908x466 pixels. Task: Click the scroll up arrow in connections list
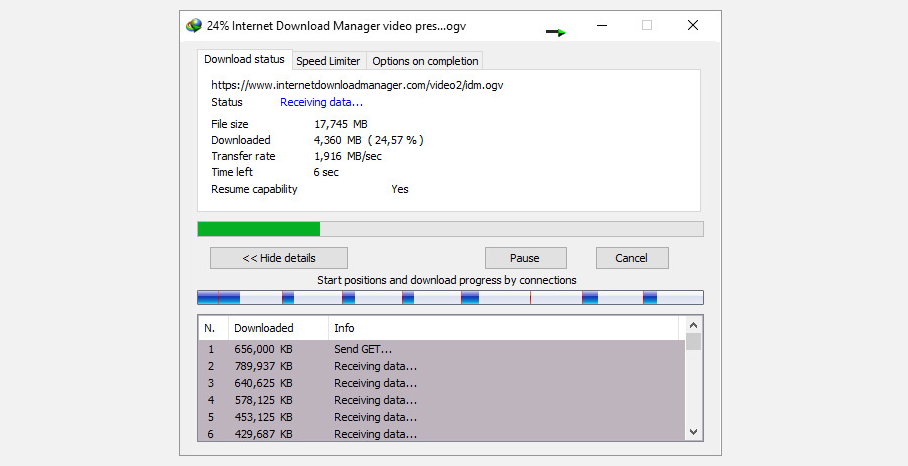[694, 325]
